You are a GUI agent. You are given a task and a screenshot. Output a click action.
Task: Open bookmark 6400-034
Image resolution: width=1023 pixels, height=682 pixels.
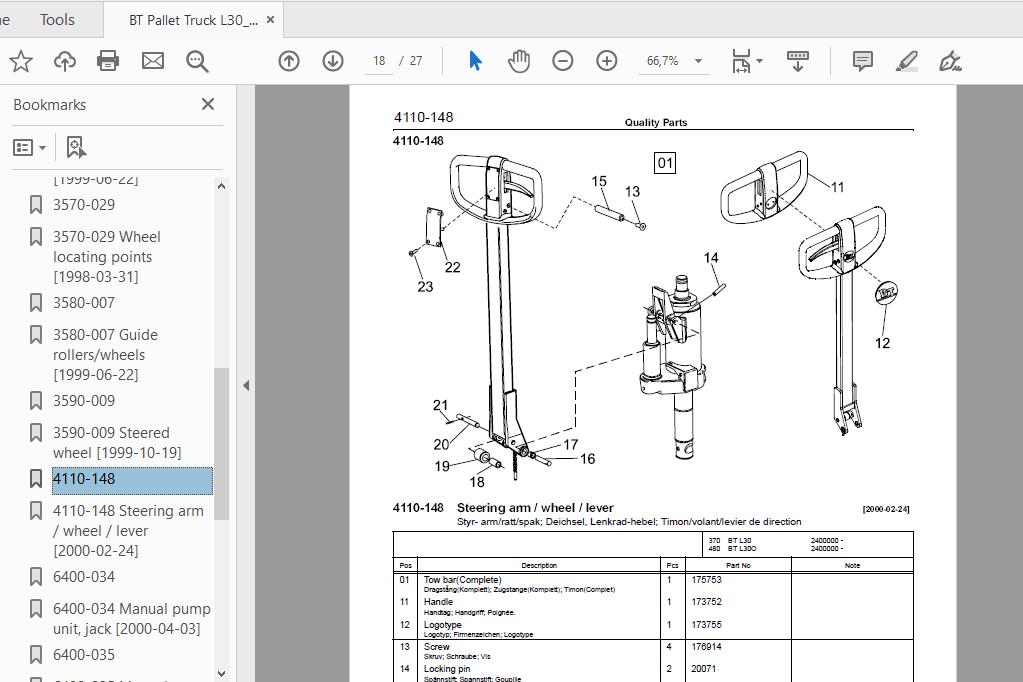[84, 577]
